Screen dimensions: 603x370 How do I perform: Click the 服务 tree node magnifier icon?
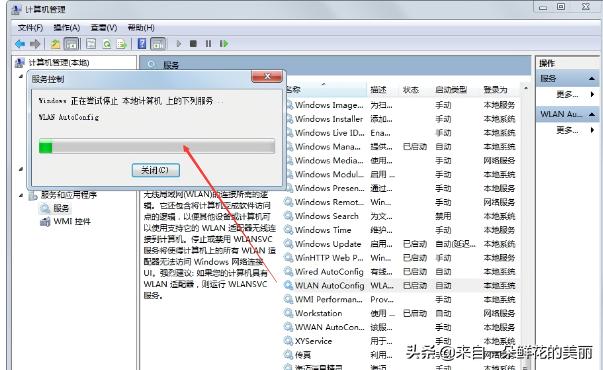45,208
